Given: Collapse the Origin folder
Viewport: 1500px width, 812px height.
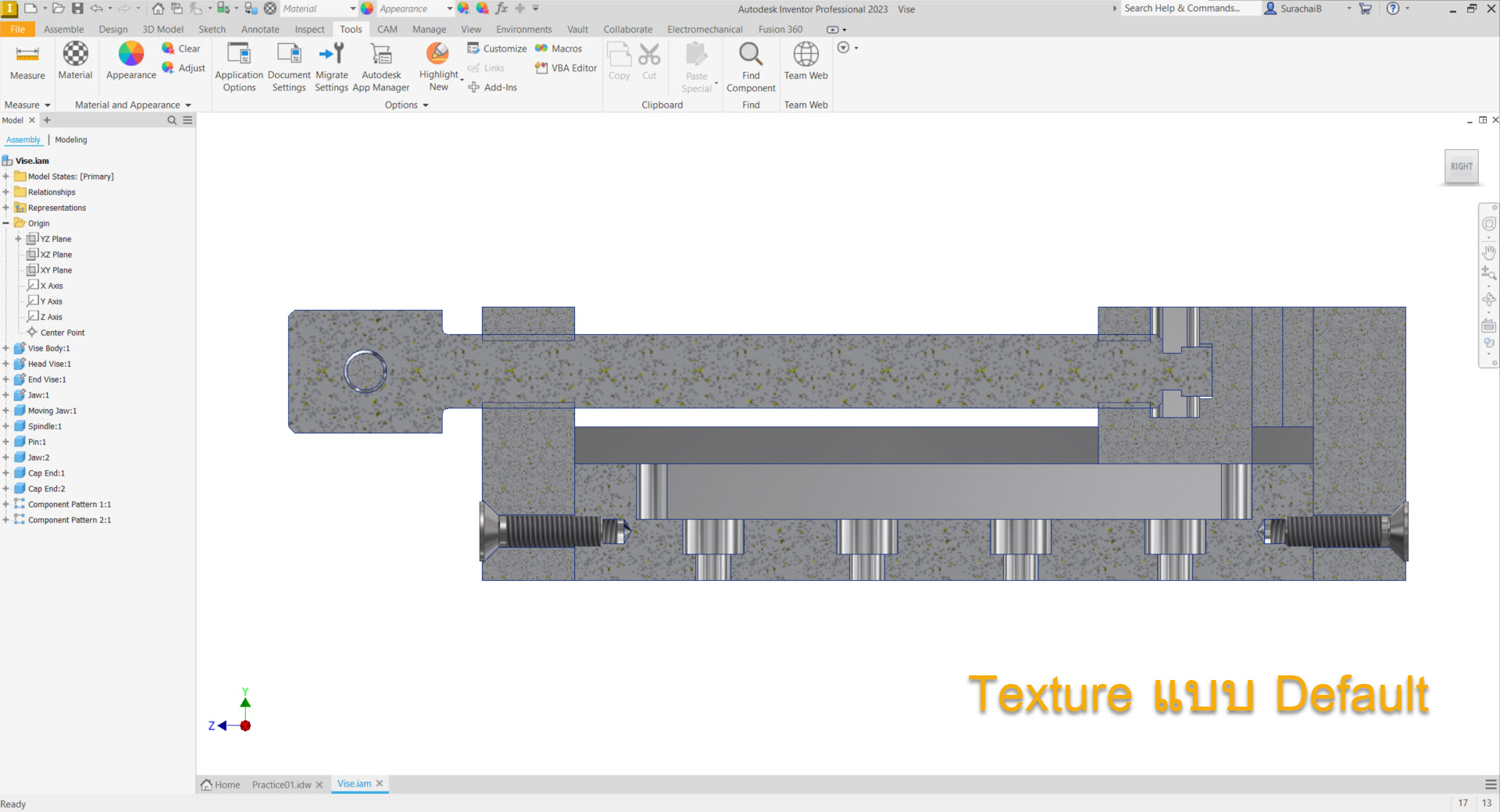Looking at the screenshot, I should pos(6,223).
